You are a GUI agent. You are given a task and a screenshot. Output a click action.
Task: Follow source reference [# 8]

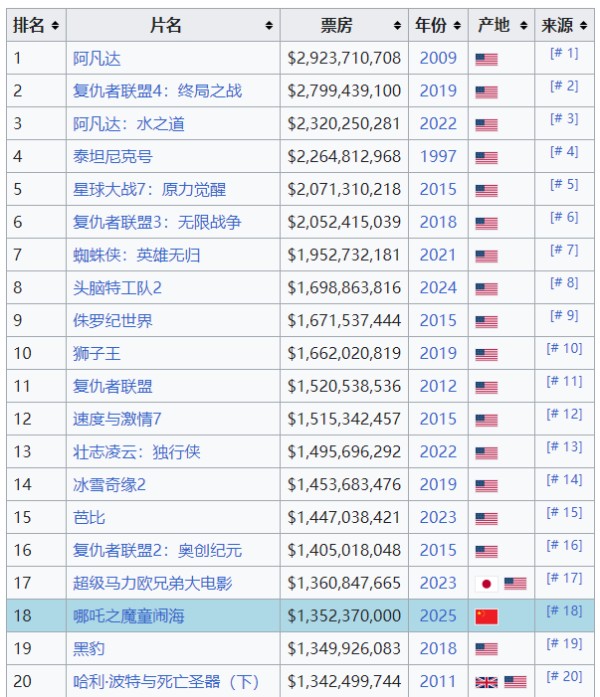pyautogui.click(x=564, y=282)
